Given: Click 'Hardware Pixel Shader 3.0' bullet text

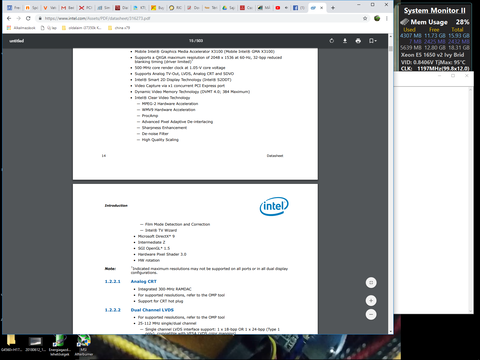Looking at the screenshot, I should [162, 254].
